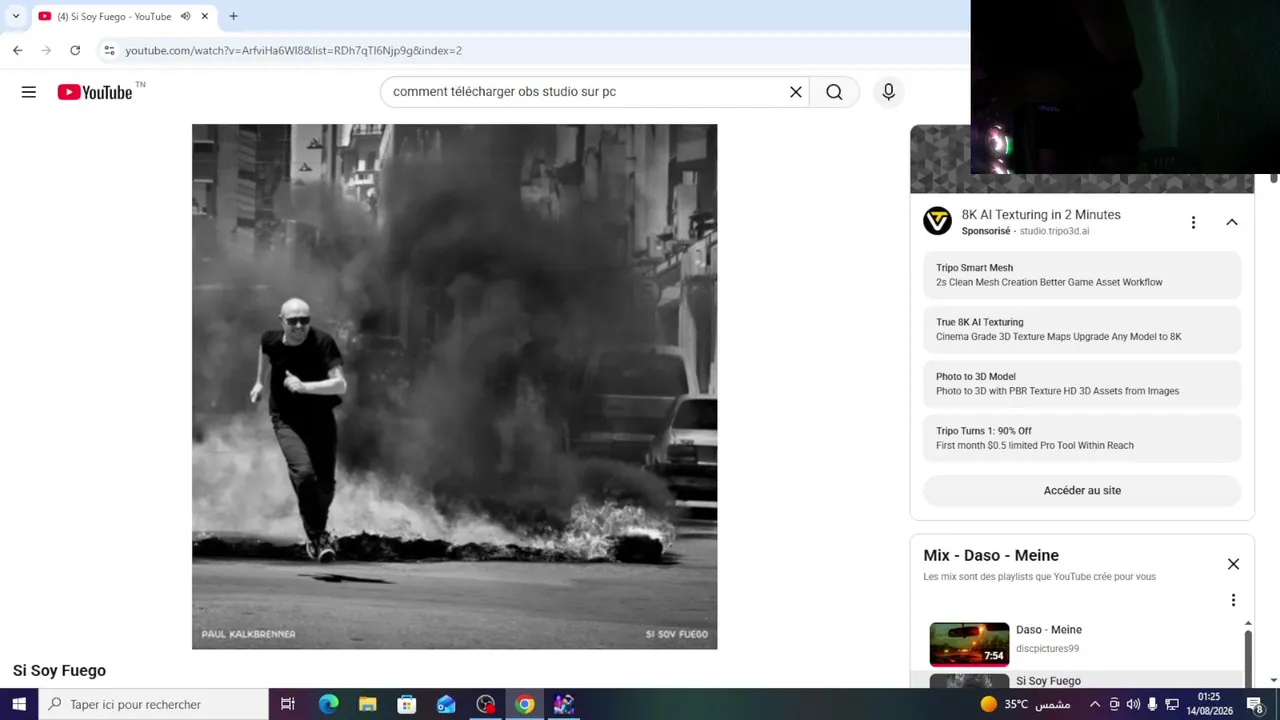1280x720 pixels.
Task: Go to the YouTube home logo
Action: [95, 92]
